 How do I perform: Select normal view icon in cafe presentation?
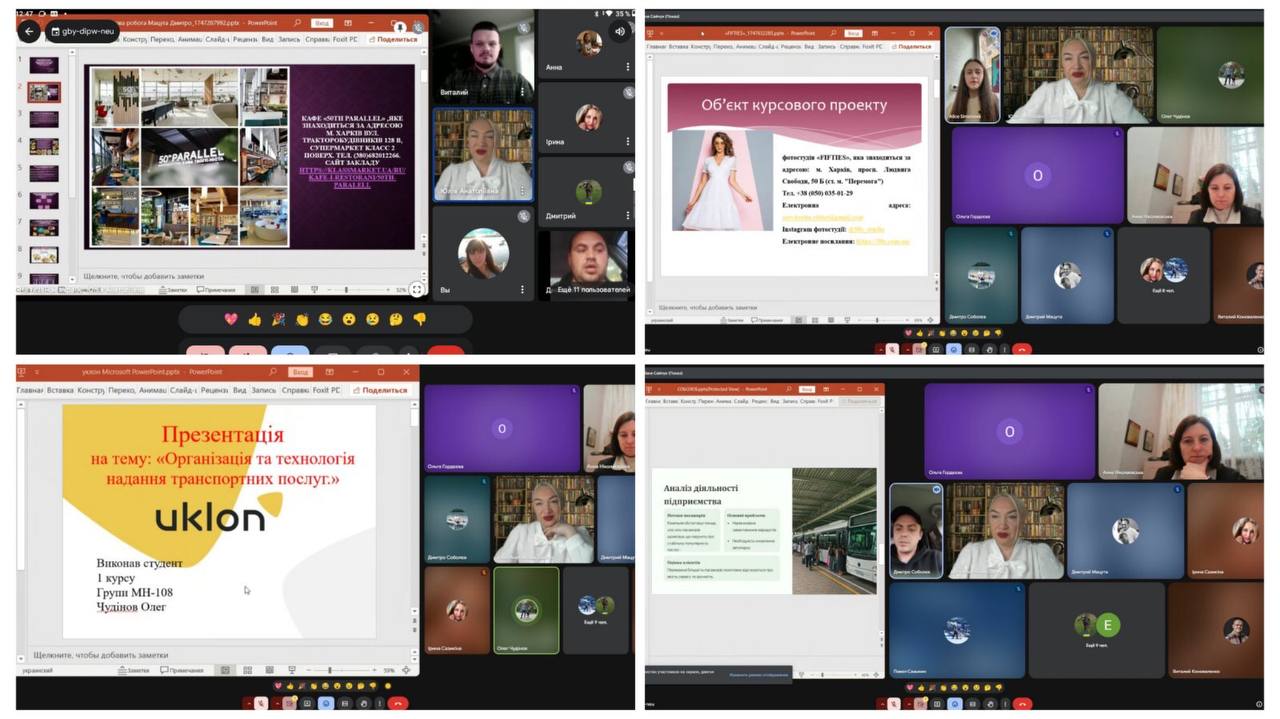(x=255, y=290)
